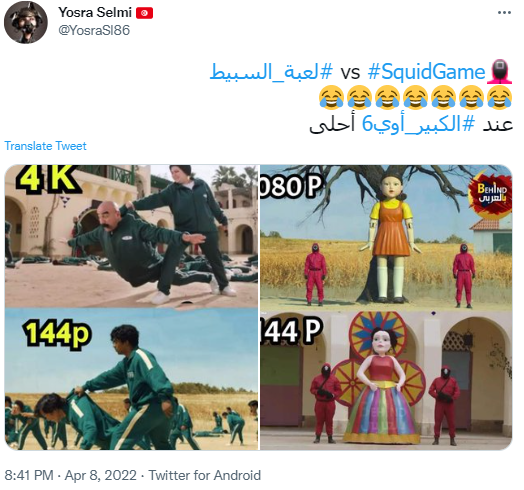
Task: Click the Squid Game guard hashtag emoji
Action: (x=499, y=72)
